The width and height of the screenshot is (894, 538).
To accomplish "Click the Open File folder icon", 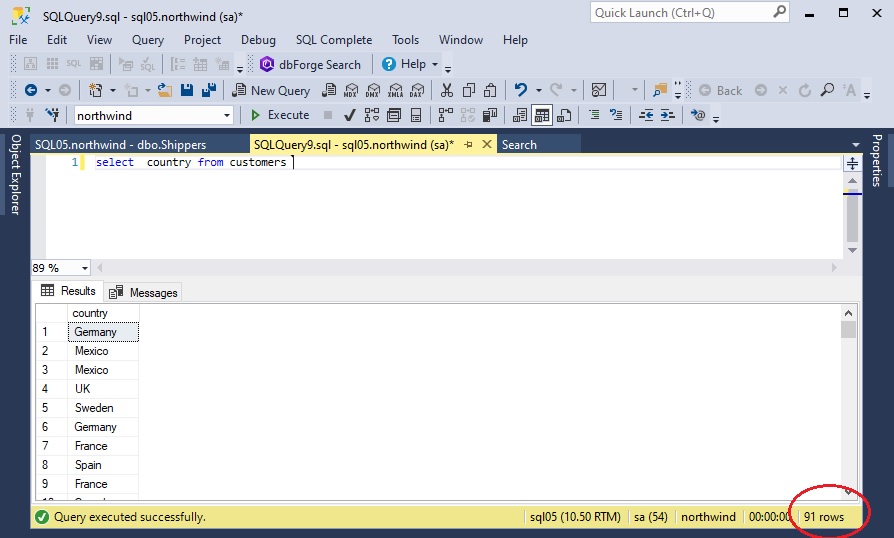I will click(x=165, y=90).
